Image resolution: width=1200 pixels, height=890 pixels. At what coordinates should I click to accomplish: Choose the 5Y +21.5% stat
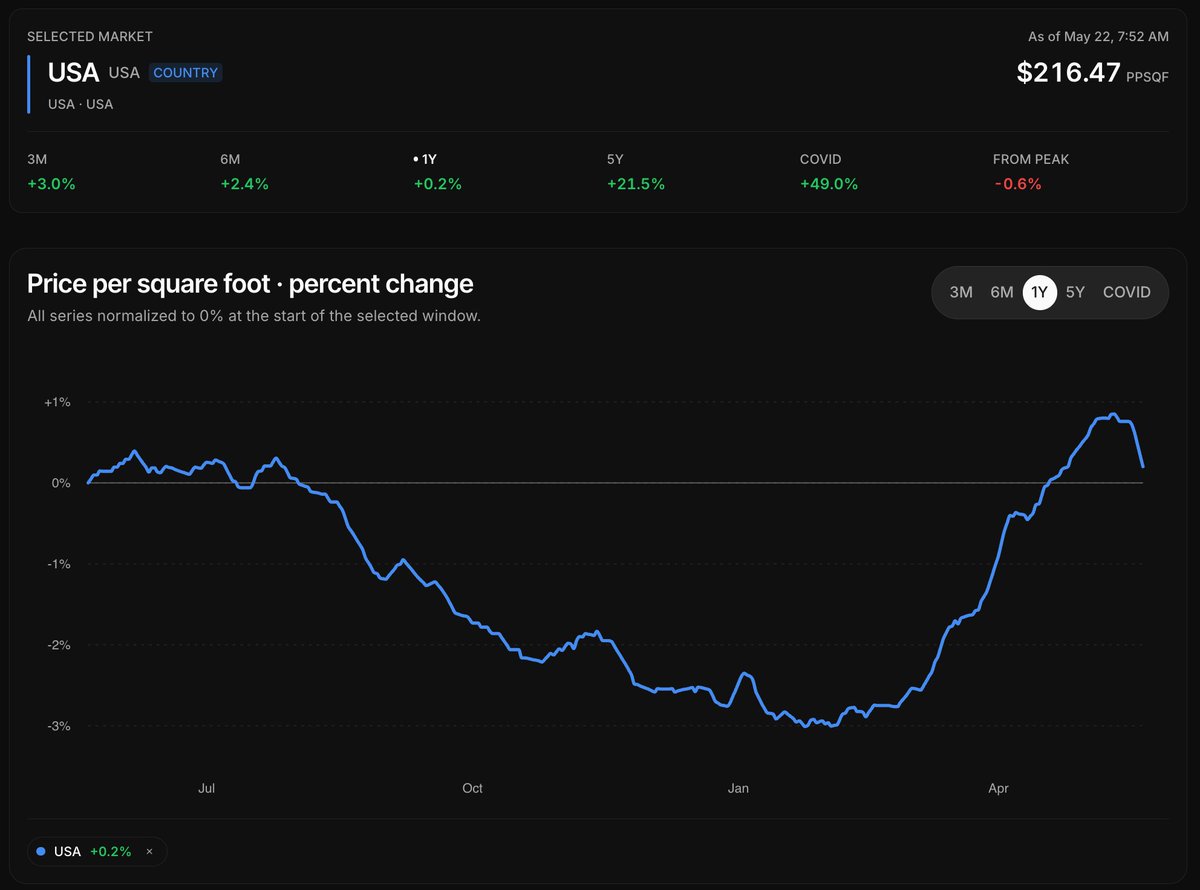pos(636,172)
